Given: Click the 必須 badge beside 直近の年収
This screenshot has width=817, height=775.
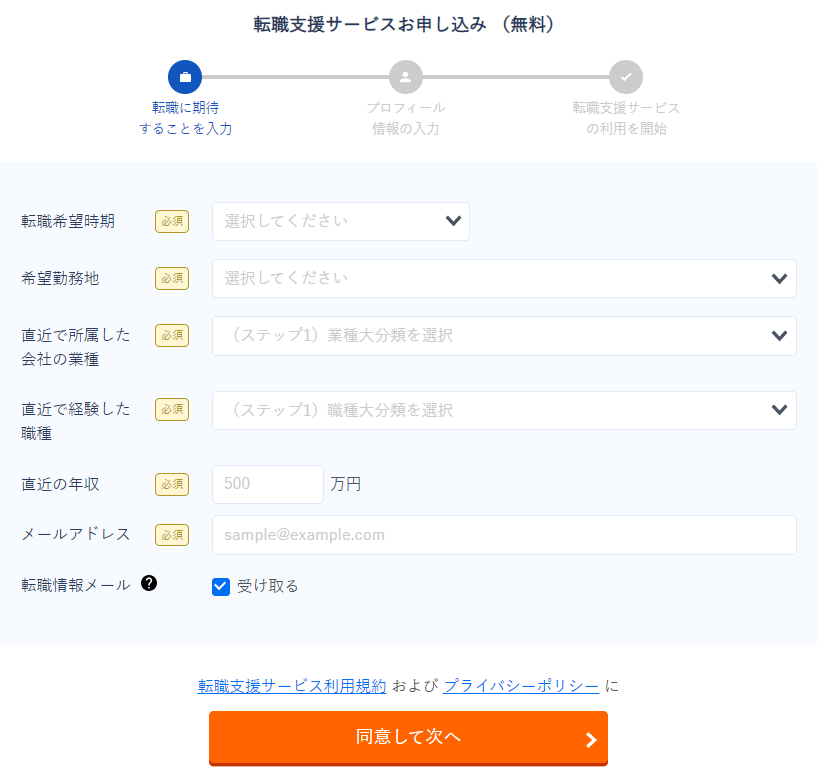Looking at the screenshot, I should [171, 484].
